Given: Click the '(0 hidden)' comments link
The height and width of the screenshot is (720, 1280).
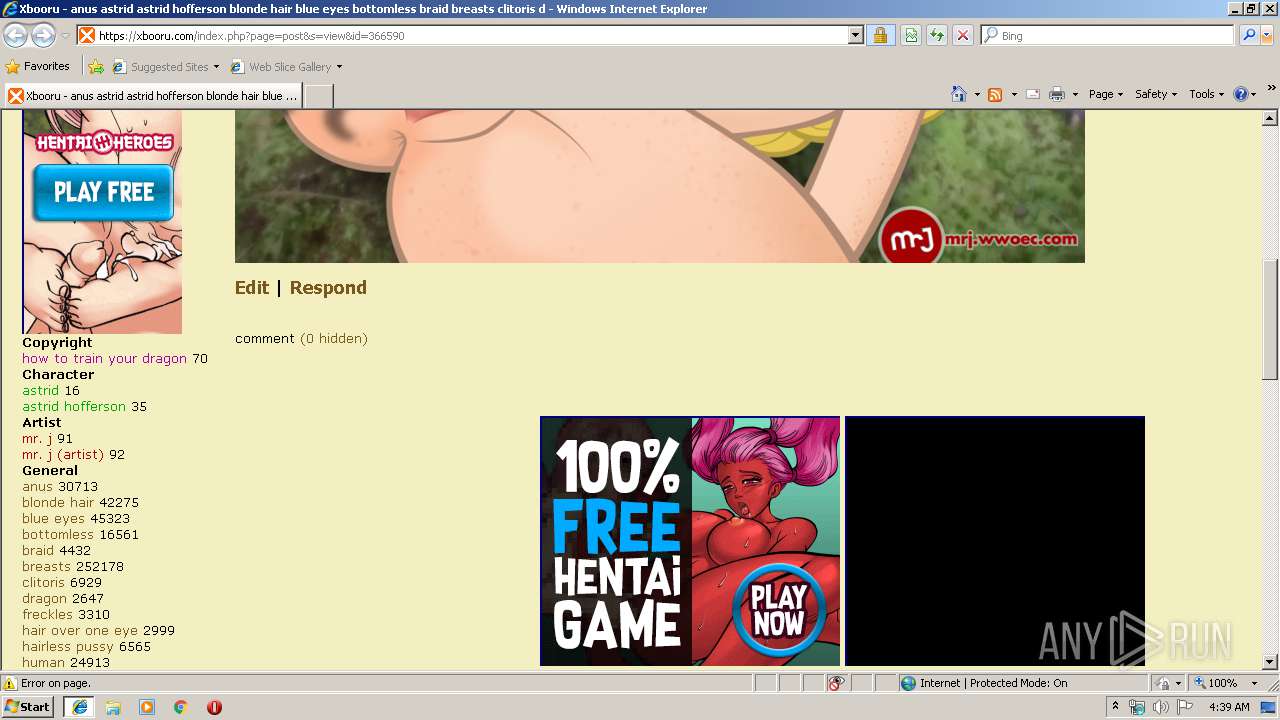Looking at the screenshot, I should click(x=334, y=339).
